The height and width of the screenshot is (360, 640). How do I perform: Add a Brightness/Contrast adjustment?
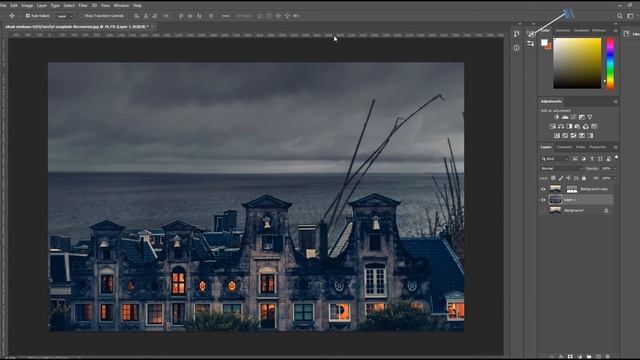pyautogui.click(x=557, y=117)
